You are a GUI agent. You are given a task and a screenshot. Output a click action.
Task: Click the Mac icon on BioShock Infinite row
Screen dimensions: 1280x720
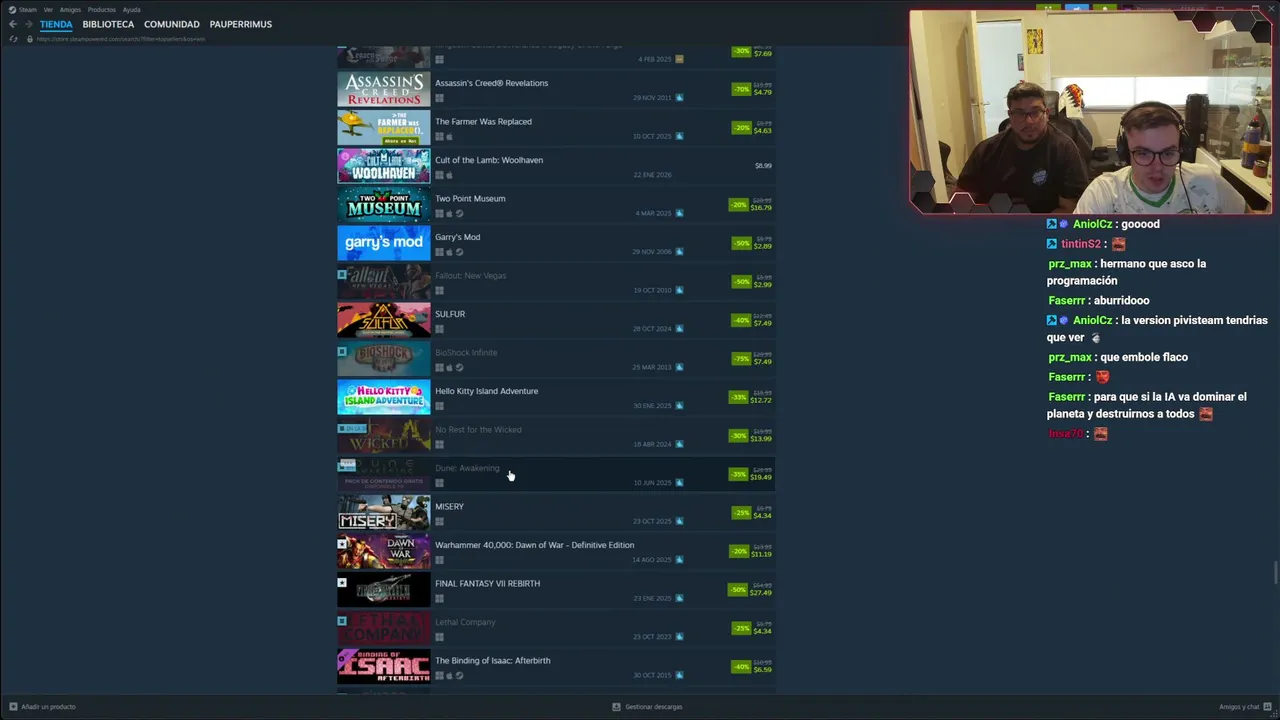449,368
